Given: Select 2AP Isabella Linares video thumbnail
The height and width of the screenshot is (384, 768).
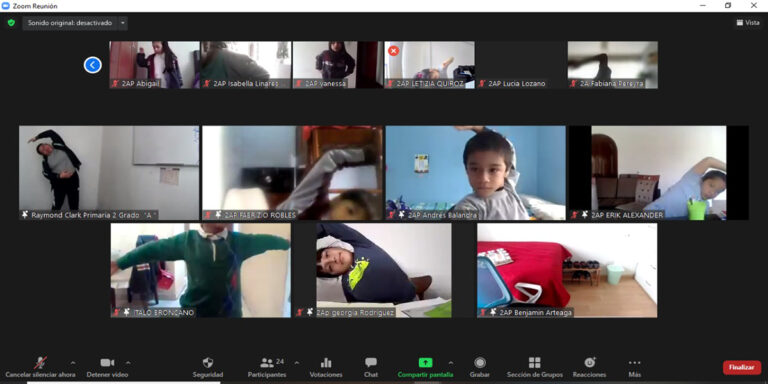Looking at the screenshot, I should [246, 65].
